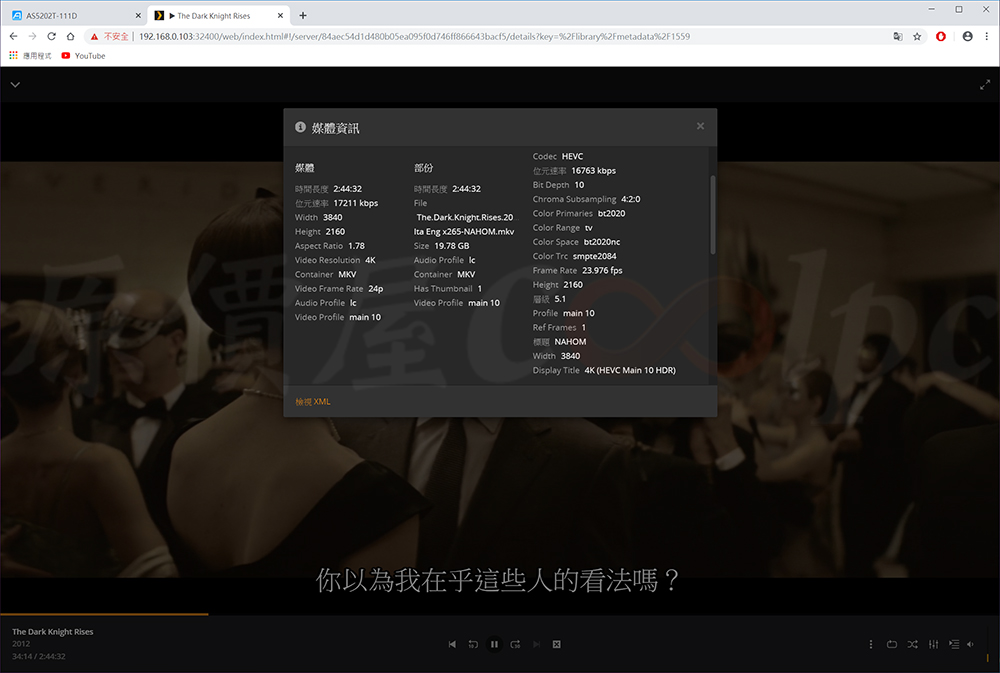Select the bt2020nc Color Space value
The width and height of the screenshot is (1000, 673).
[x=602, y=242]
